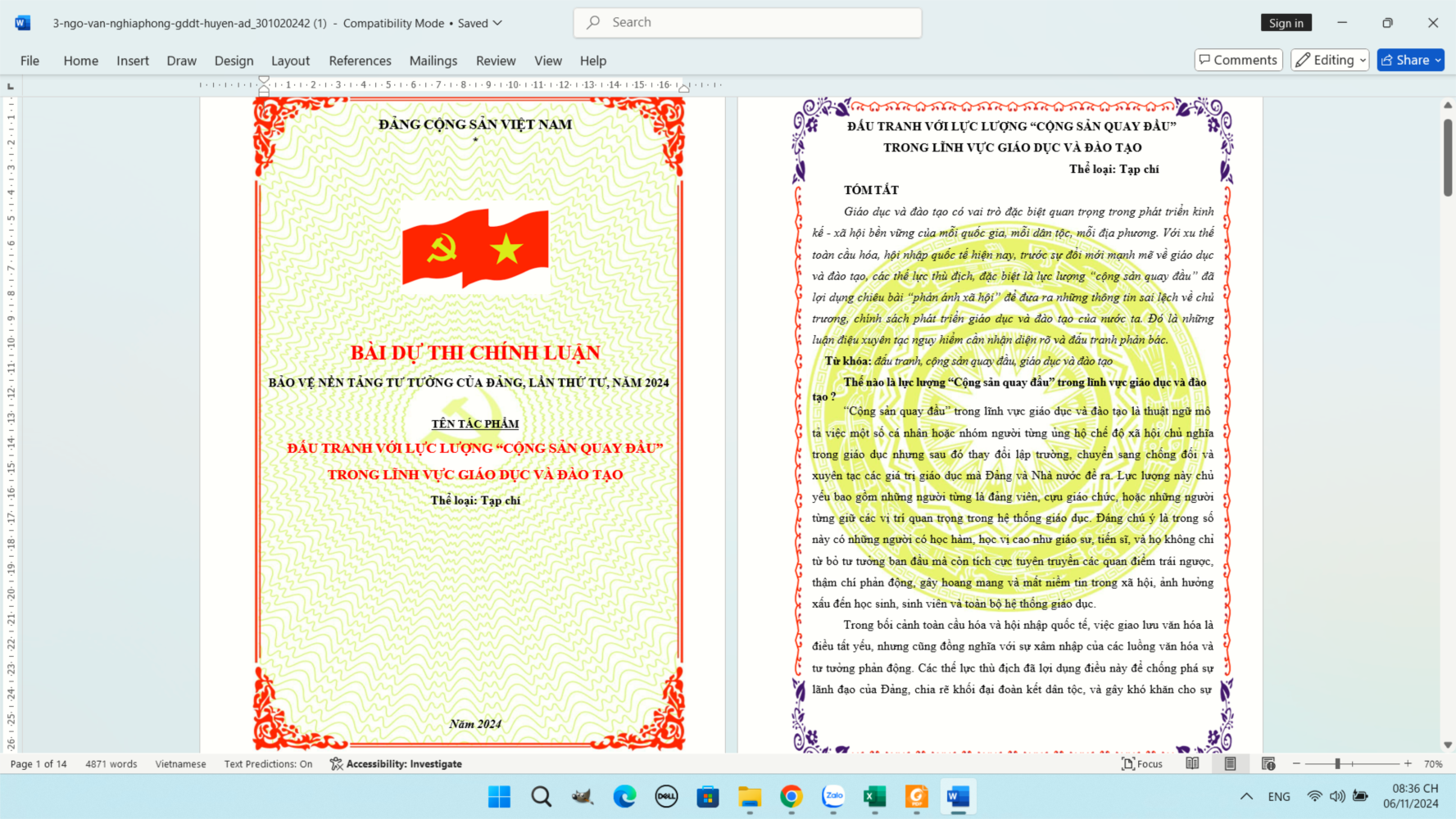Open the References ribbon tab
Screen dimensions: 1456x819
(x=360, y=61)
